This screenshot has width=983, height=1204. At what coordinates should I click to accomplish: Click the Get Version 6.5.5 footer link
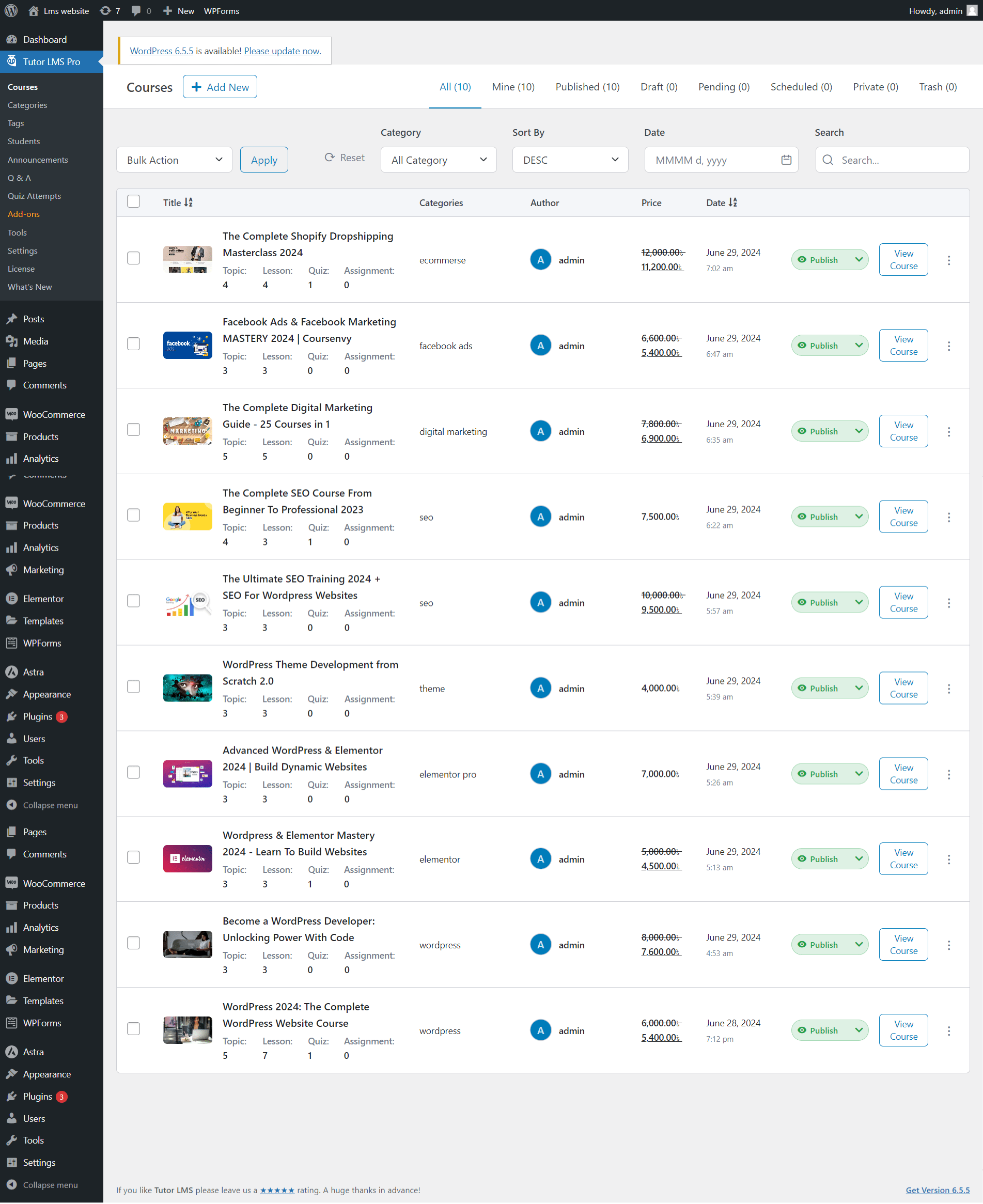tap(937, 1190)
